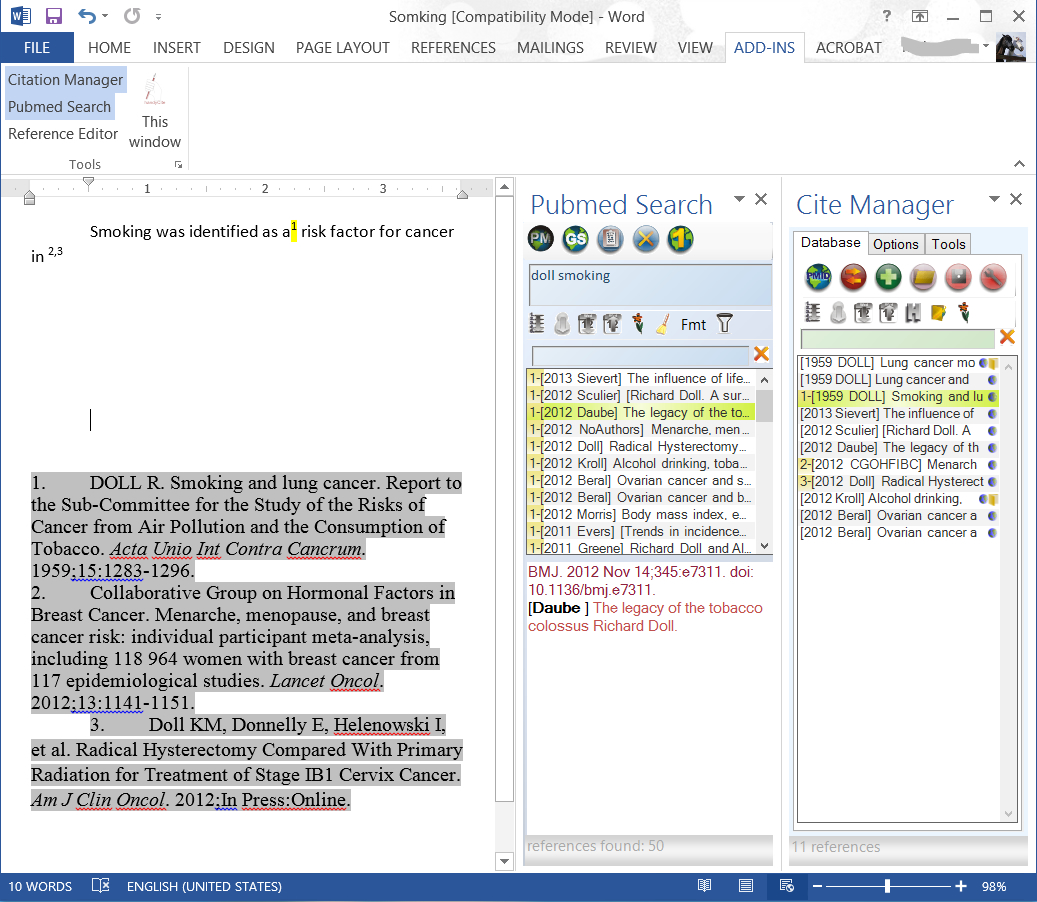Image resolution: width=1037 pixels, height=902 pixels.
Task: Click the red wrench icon in Cite Manager
Action: pos(992,277)
